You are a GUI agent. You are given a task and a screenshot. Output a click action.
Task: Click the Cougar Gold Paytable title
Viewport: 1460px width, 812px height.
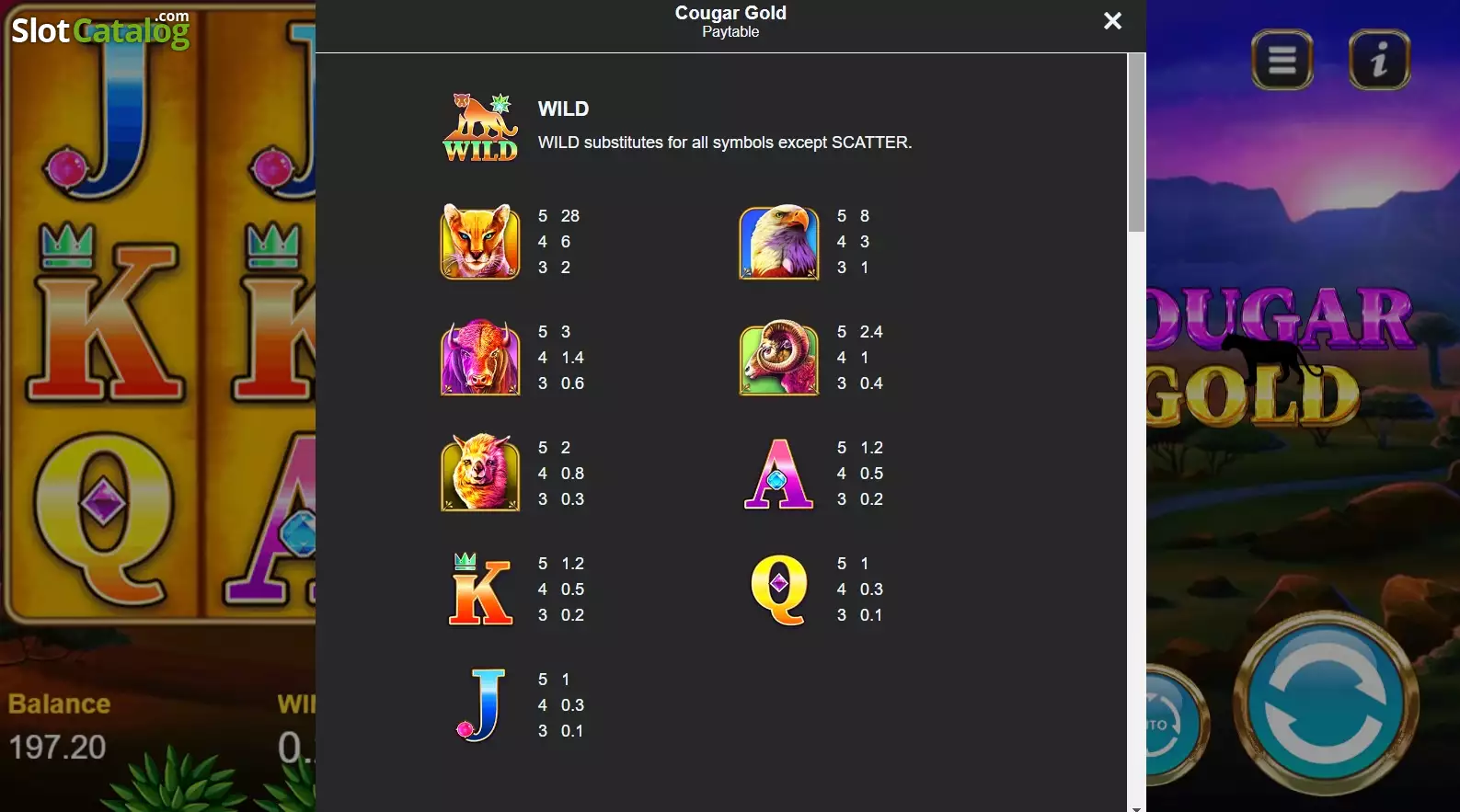[730, 21]
